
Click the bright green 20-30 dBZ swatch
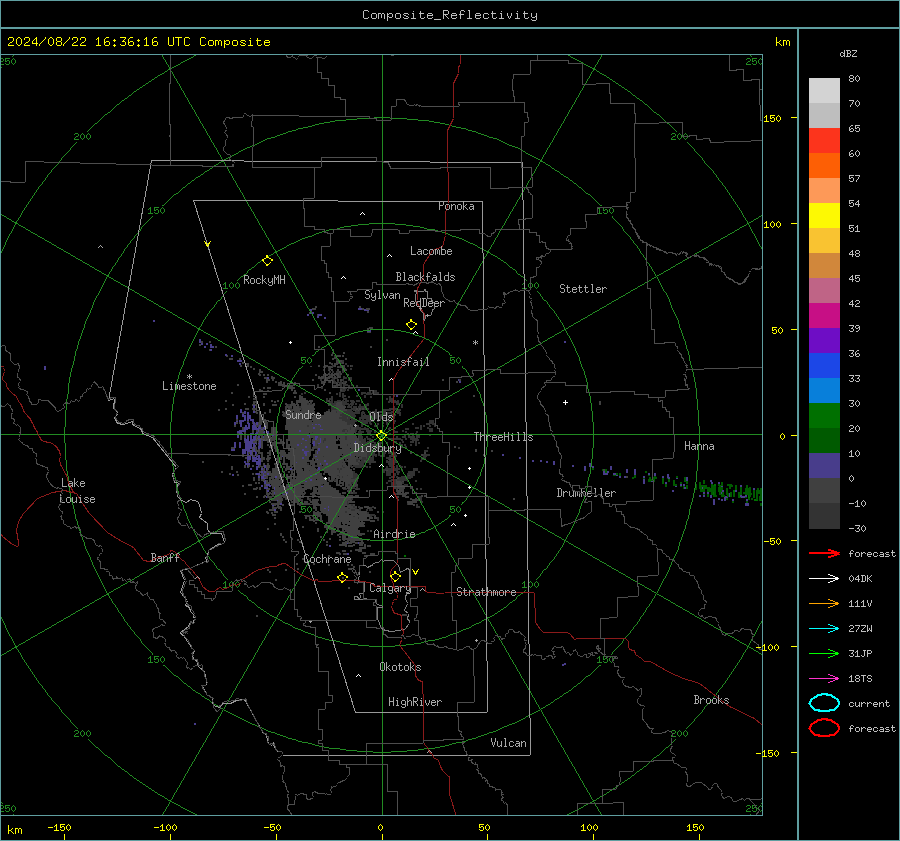point(824,416)
